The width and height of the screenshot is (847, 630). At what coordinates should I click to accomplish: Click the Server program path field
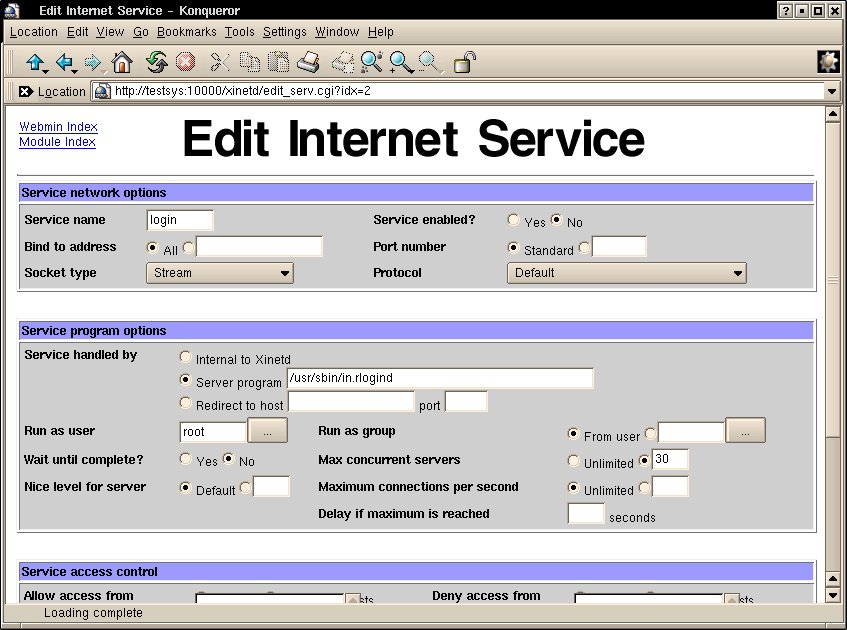(439, 379)
